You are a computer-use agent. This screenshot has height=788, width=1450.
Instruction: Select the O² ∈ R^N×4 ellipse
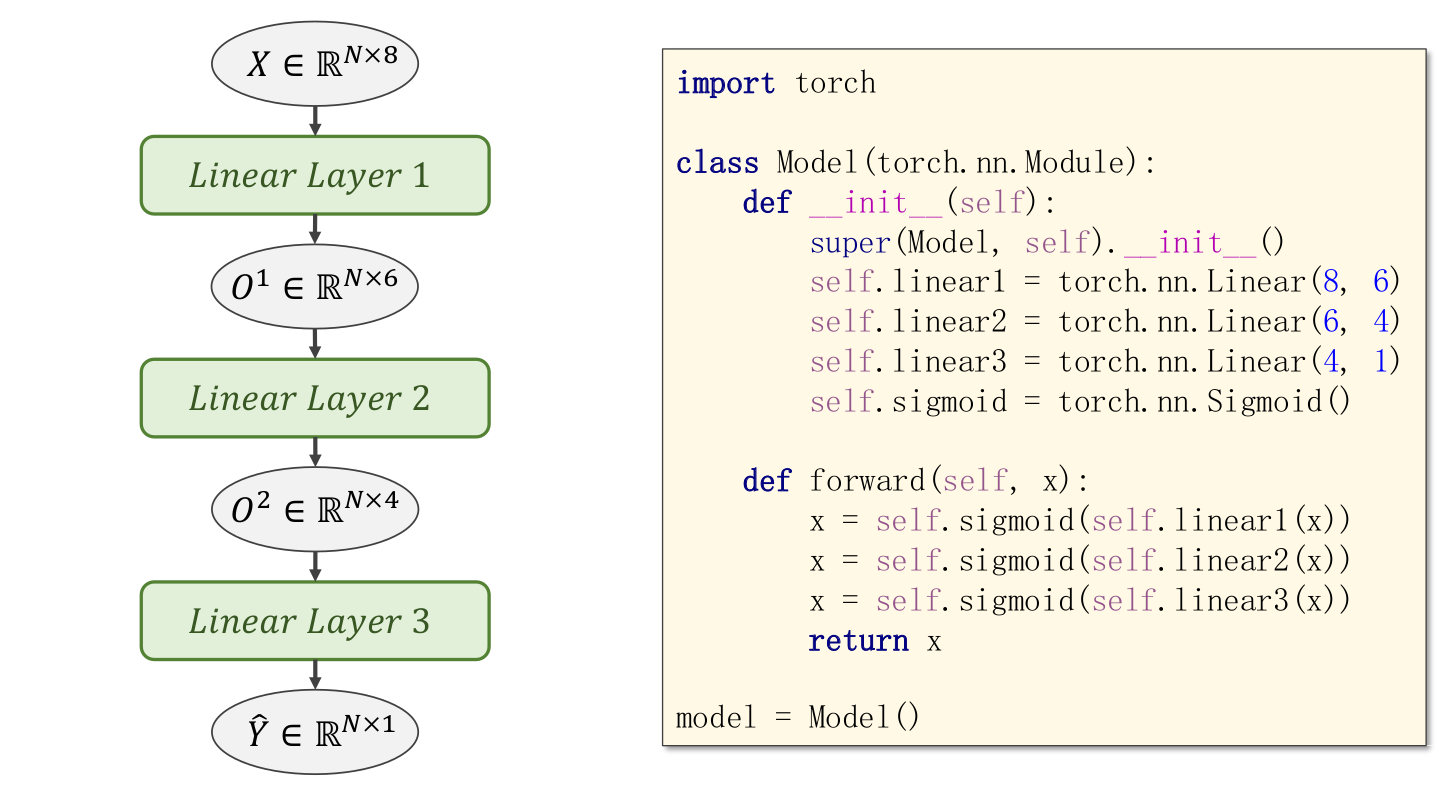pos(315,510)
